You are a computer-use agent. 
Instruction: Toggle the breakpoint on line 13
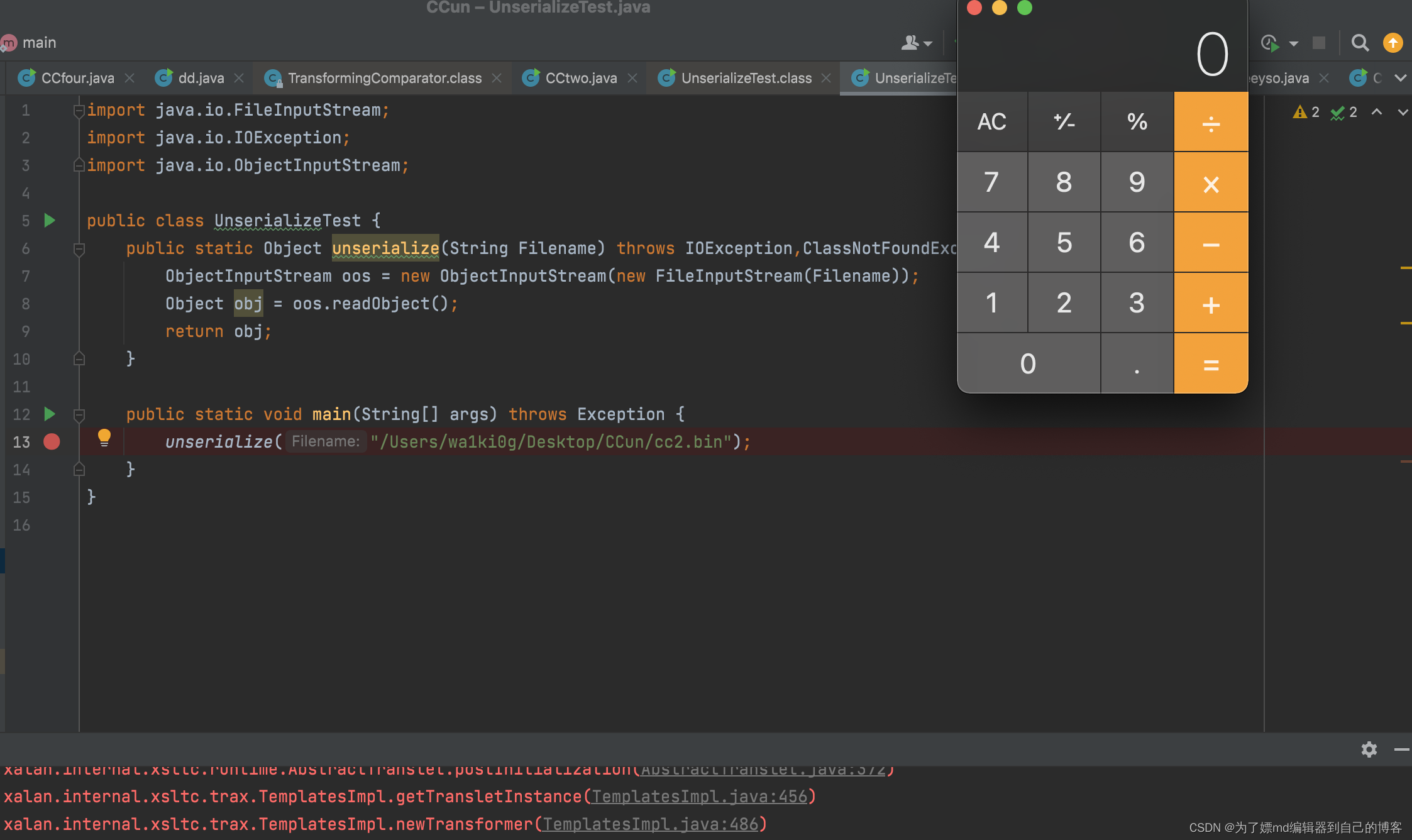point(52,441)
